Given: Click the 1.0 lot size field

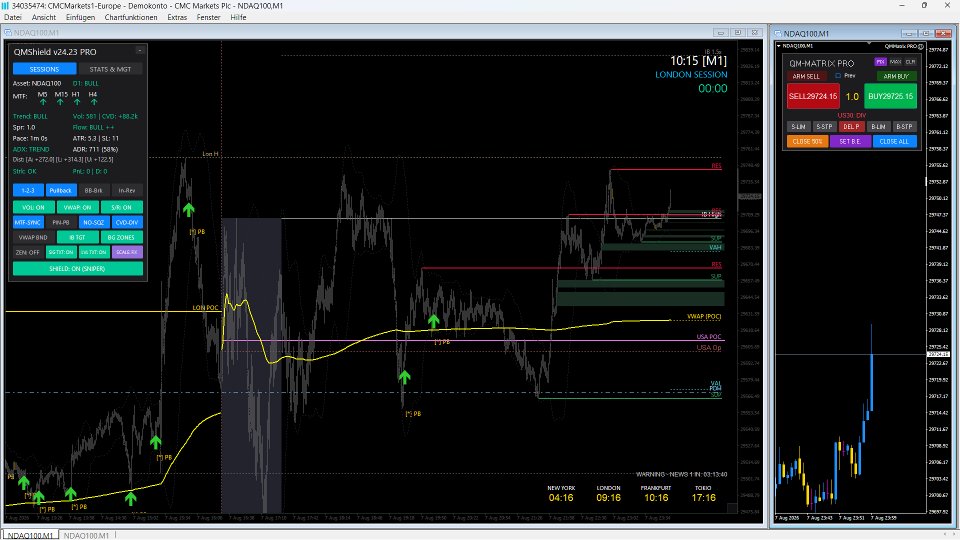Looking at the screenshot, I should 852,97.
